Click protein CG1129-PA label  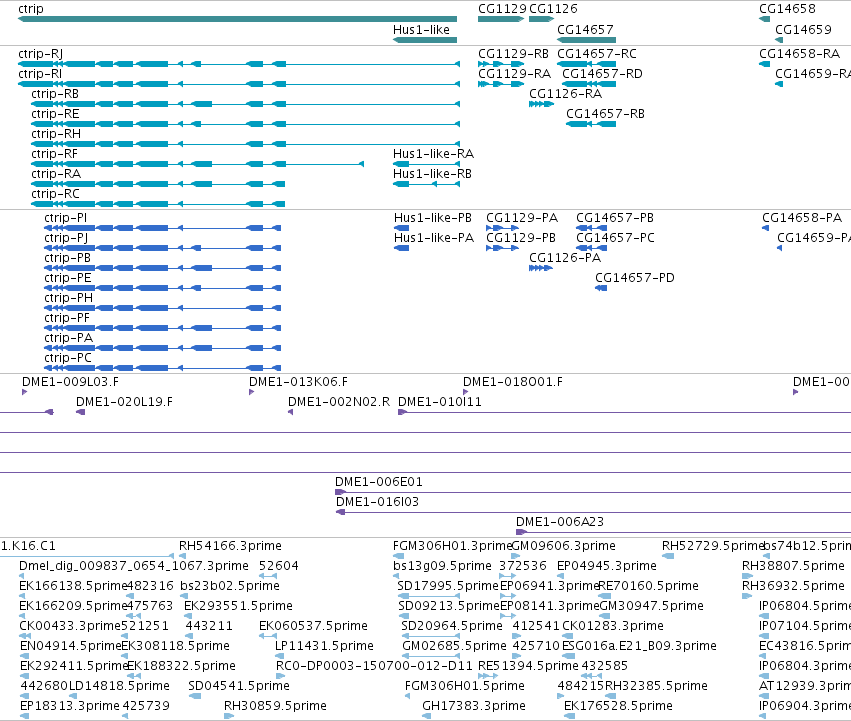pos(522,218)
